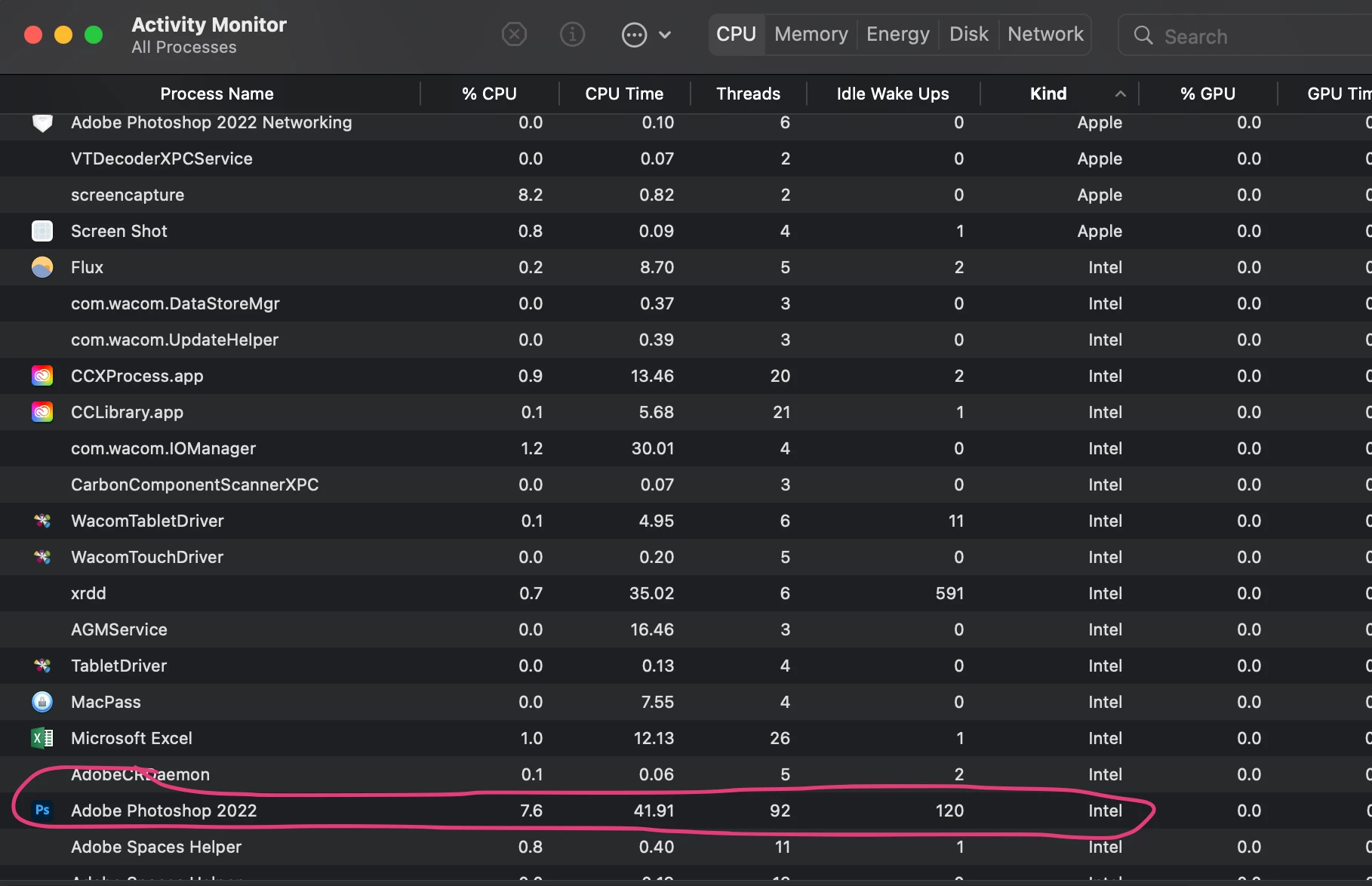The image size is (1372, 886).
Task: Select the VTDecoderXPCService process row
Action: [686, 158]
